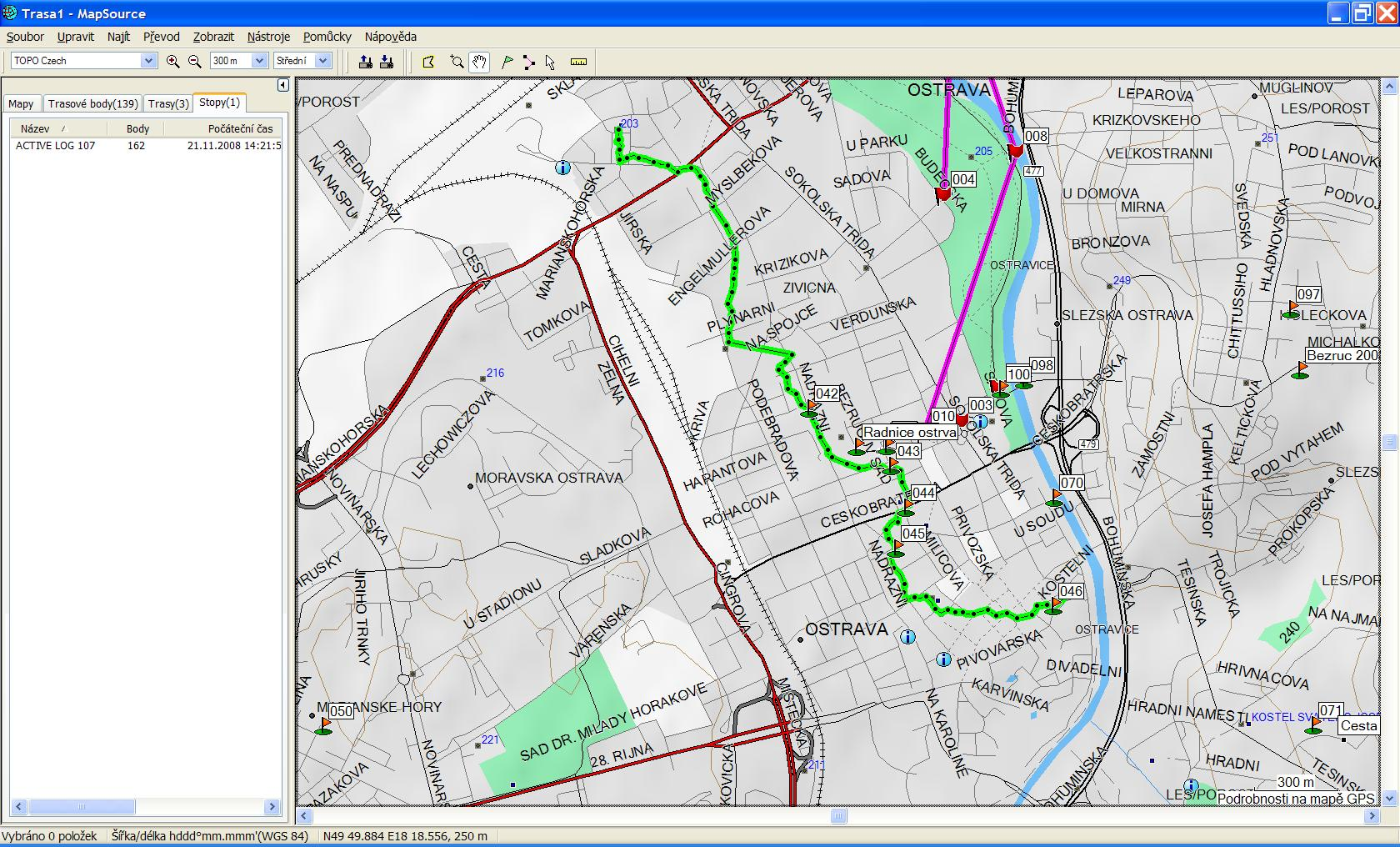This screenshot has height=847, width=1400.
Task: Open the Soubor menu
Action: tap(25, 37)
